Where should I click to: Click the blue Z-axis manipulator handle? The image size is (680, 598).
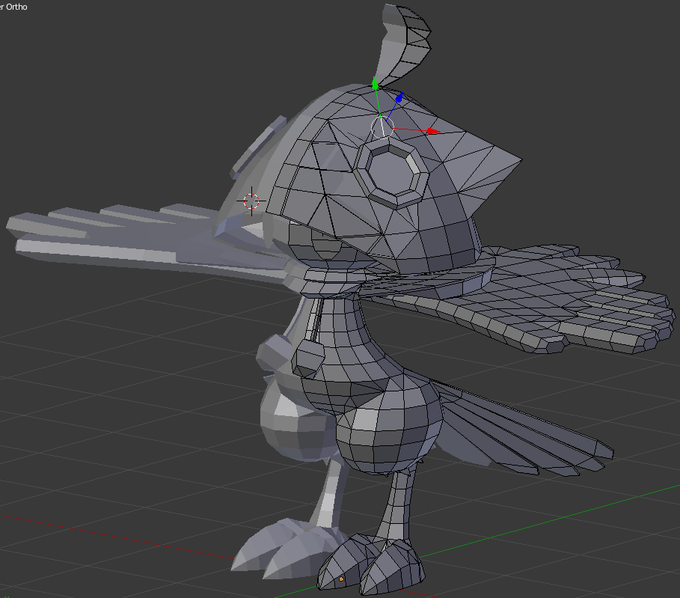coord(399,98)
